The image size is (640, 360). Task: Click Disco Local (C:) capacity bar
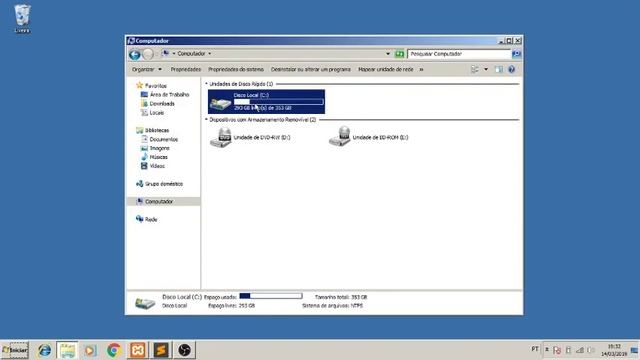coord(279,102)
